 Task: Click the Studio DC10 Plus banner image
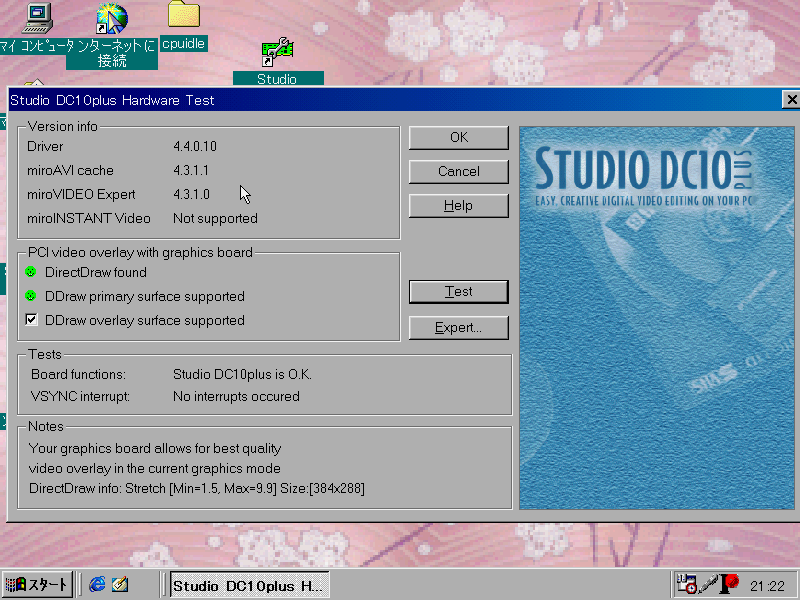657,318
